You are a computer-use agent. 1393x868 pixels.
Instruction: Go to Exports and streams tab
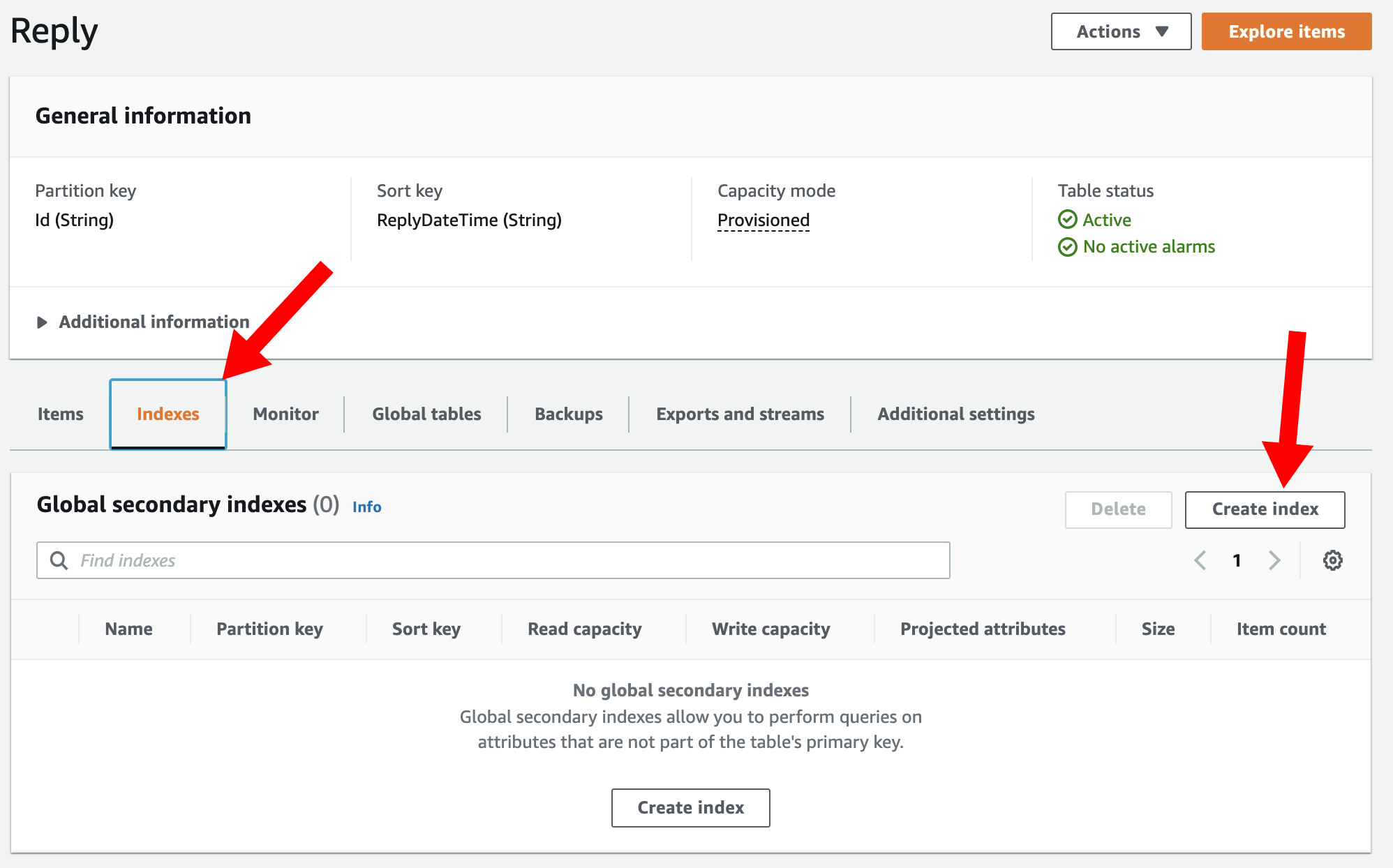tap(740, 414)
